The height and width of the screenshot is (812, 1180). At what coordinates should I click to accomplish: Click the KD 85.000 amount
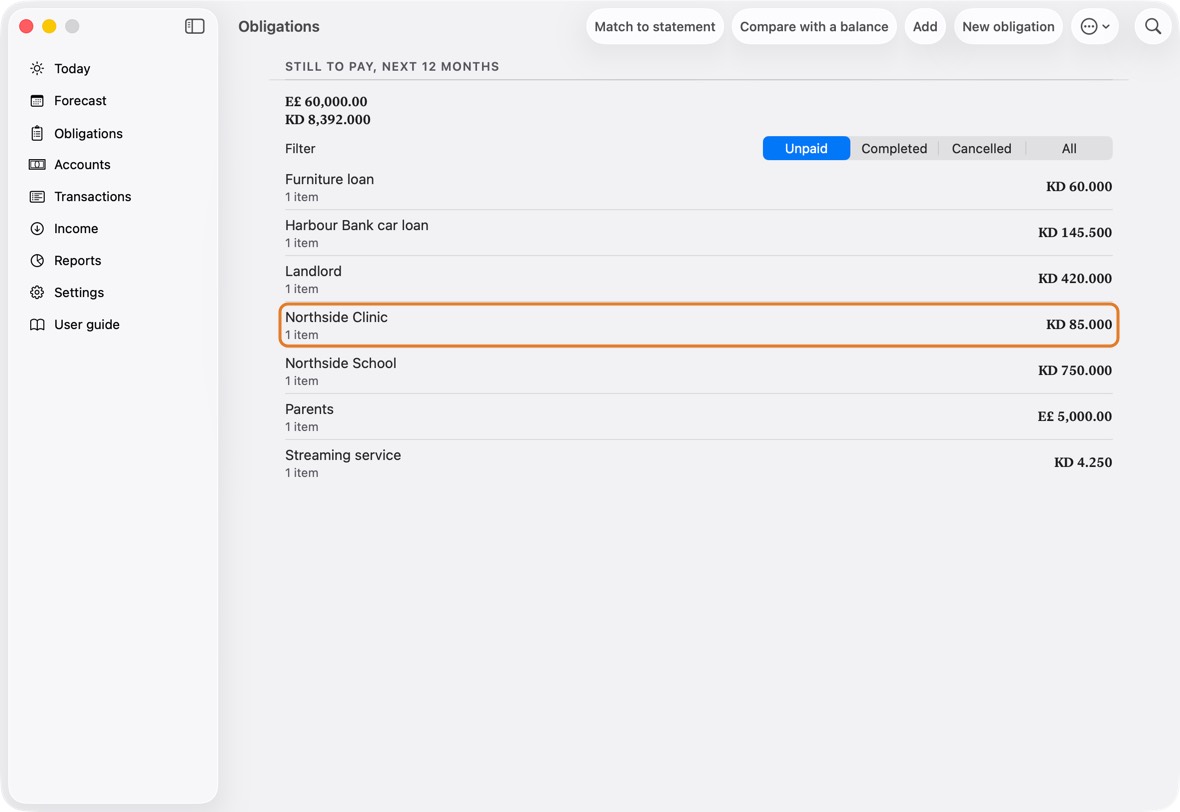(1079, 324)
